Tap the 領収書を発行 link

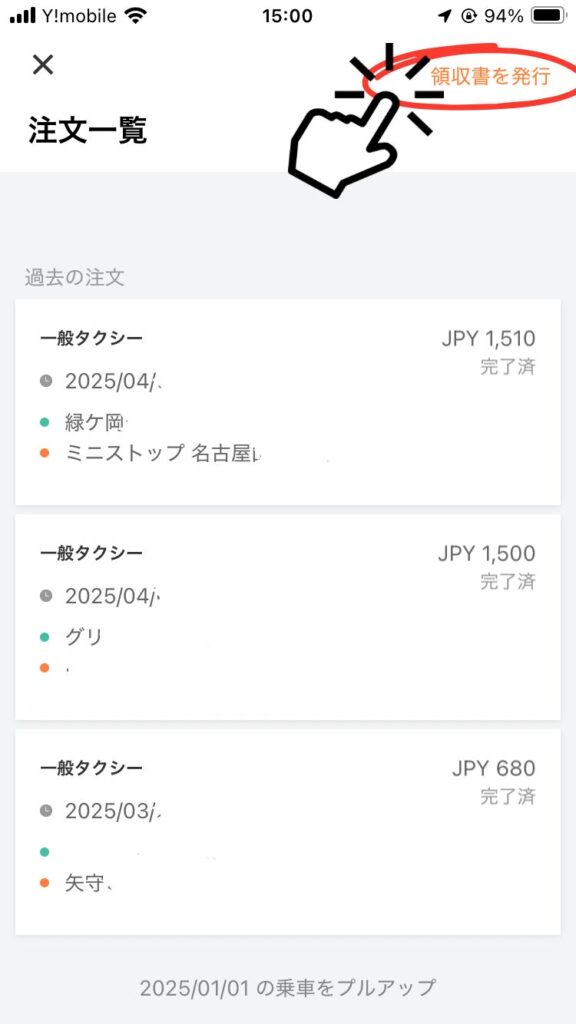[490, 76]
